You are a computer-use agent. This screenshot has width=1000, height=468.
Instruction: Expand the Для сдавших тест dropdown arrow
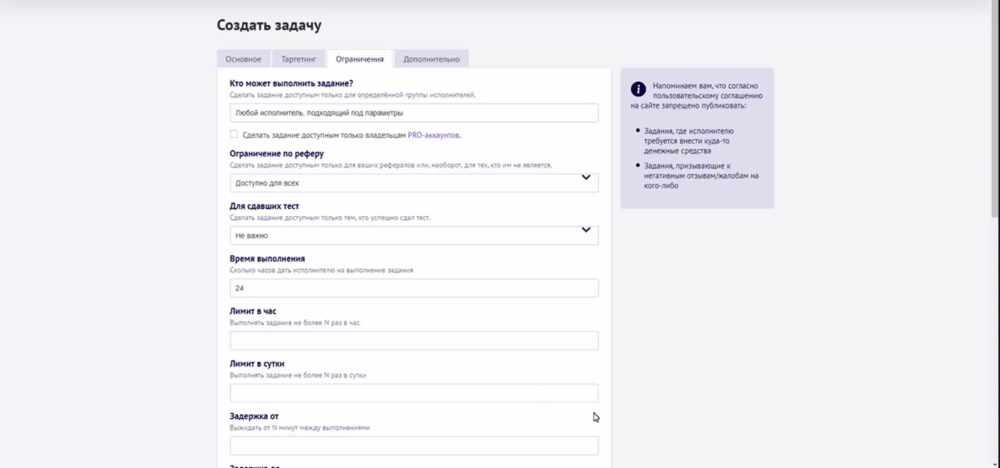(x=586, y=231)
